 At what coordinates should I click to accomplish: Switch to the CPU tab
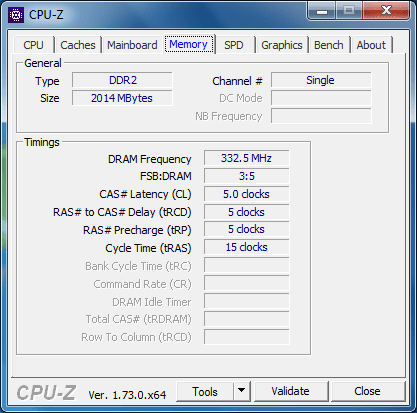pos(33,45)
